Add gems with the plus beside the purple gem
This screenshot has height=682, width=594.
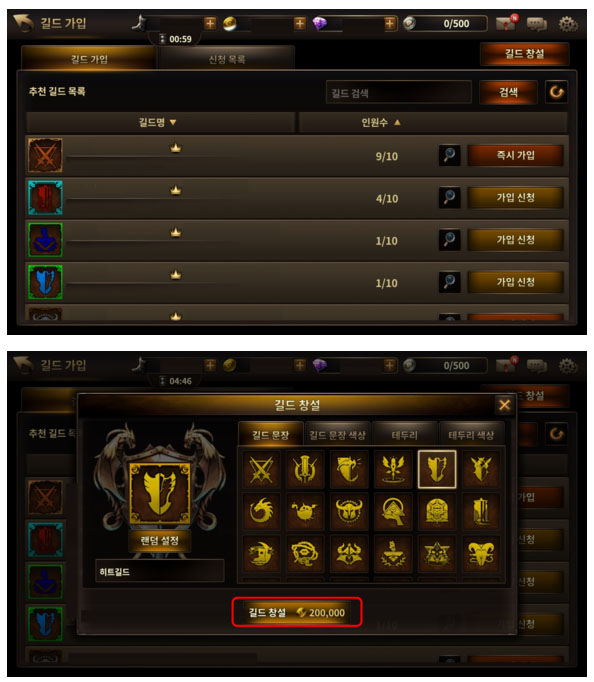click(390, 23)
